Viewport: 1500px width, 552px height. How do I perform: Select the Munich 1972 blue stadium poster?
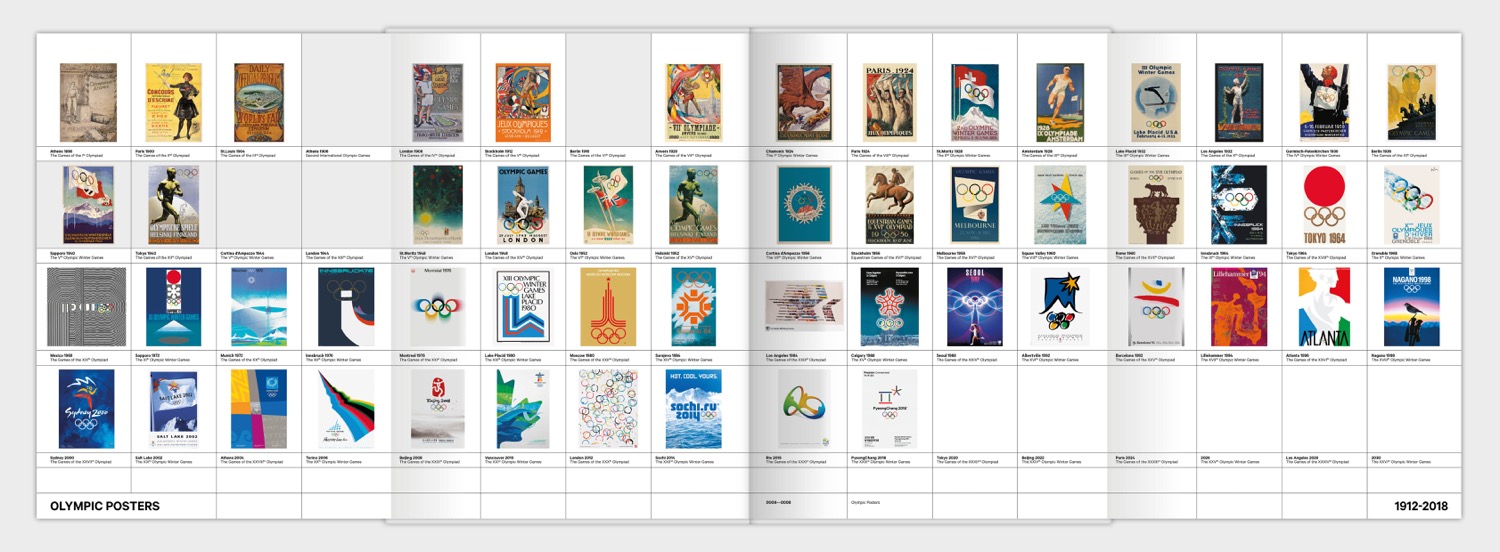[x=259, y=307]
